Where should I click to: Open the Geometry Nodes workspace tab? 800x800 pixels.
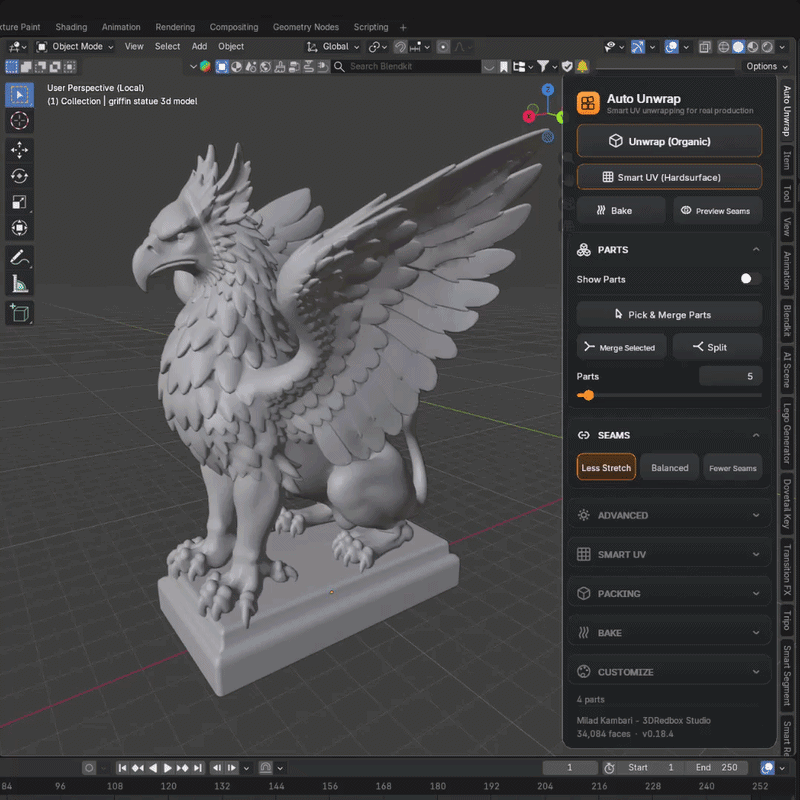point(306,27)
